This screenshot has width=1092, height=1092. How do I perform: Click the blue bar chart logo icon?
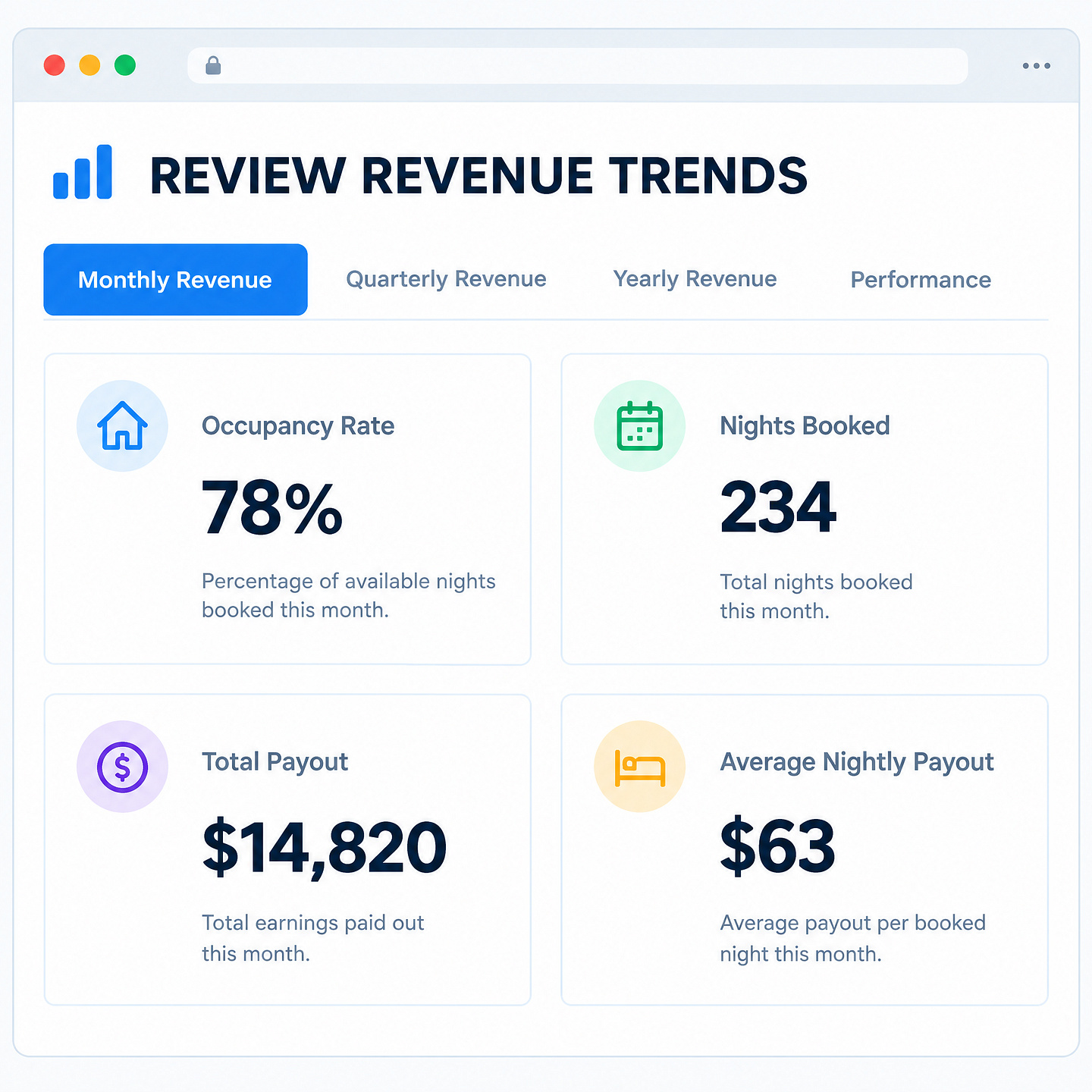[83, 172]
